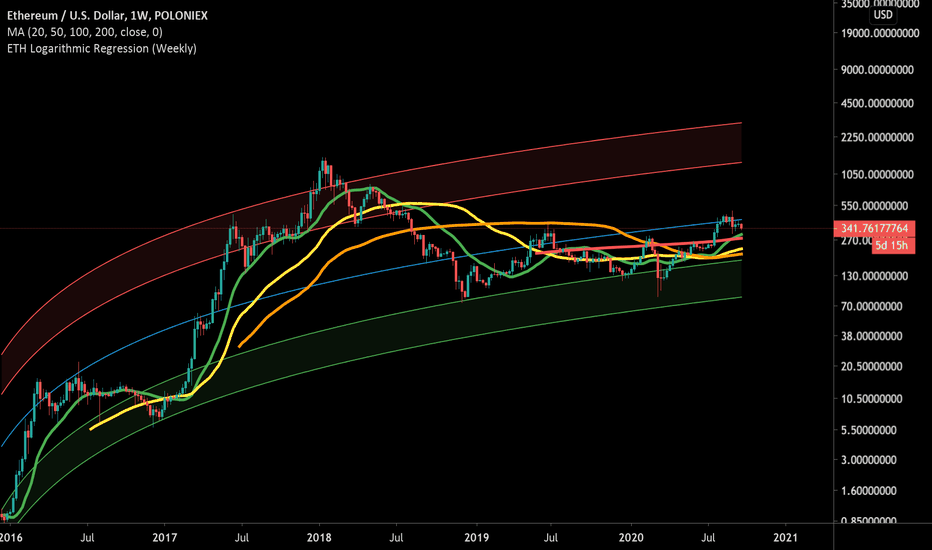The height and width of the screenshot is (550, 932).
Task: Click the 1050.00000000 price axis label
Action: [877, 175]
